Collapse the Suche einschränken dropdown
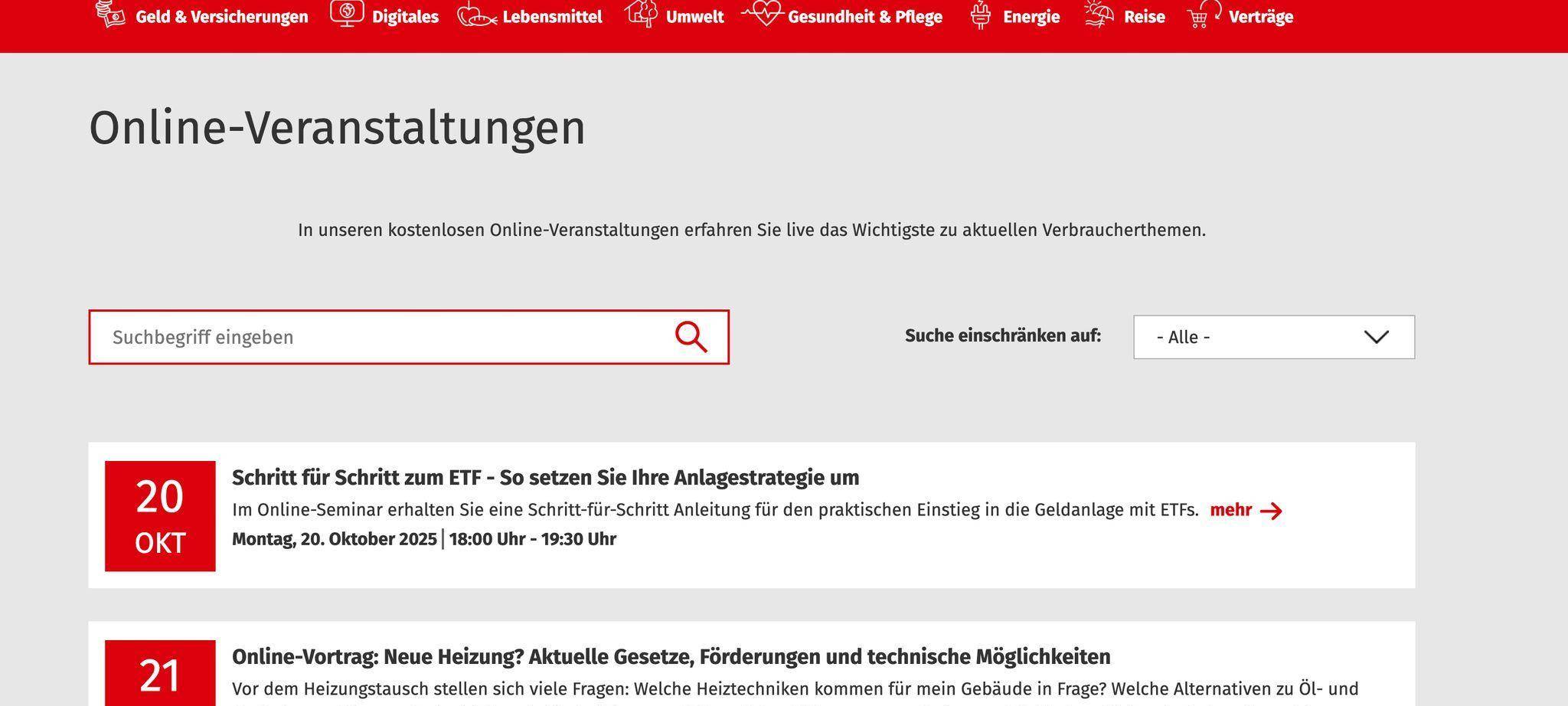Screen dimensions: 1568x706 coord(1376,337)
